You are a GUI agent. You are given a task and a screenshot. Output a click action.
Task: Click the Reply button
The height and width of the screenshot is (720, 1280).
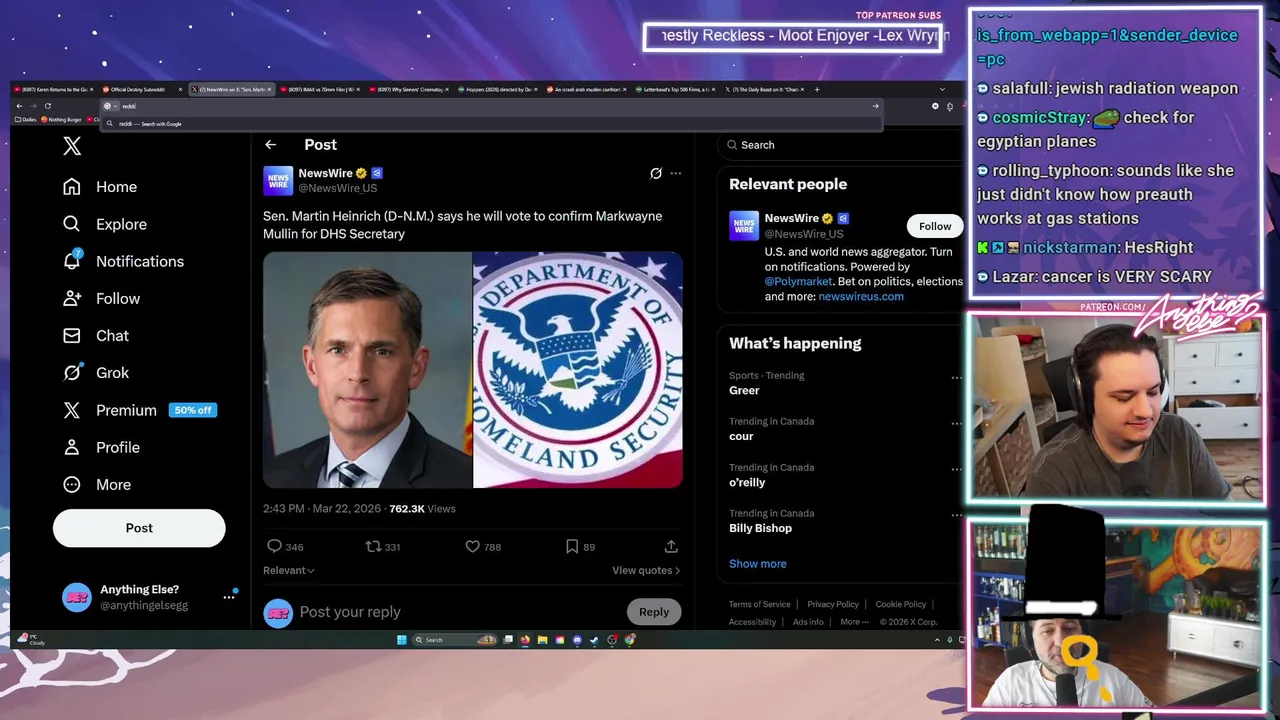(x=654, y=612)
